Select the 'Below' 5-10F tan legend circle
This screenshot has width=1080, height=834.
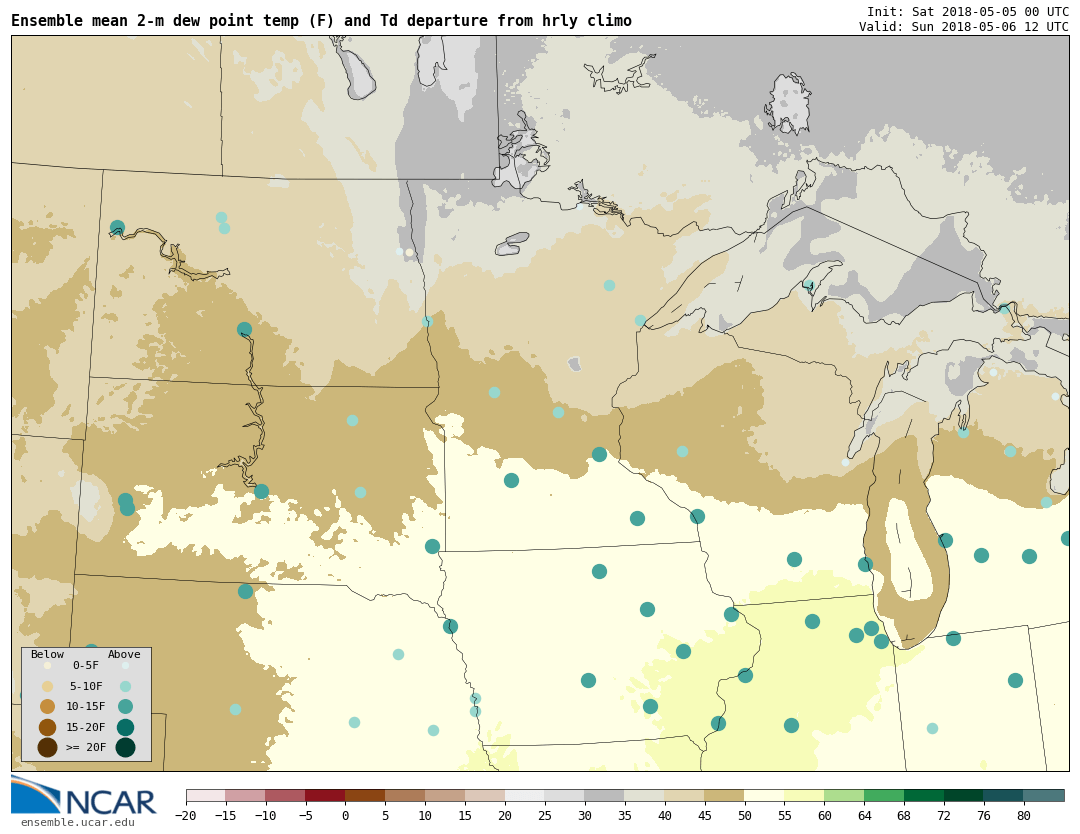(x=47, y=686)
